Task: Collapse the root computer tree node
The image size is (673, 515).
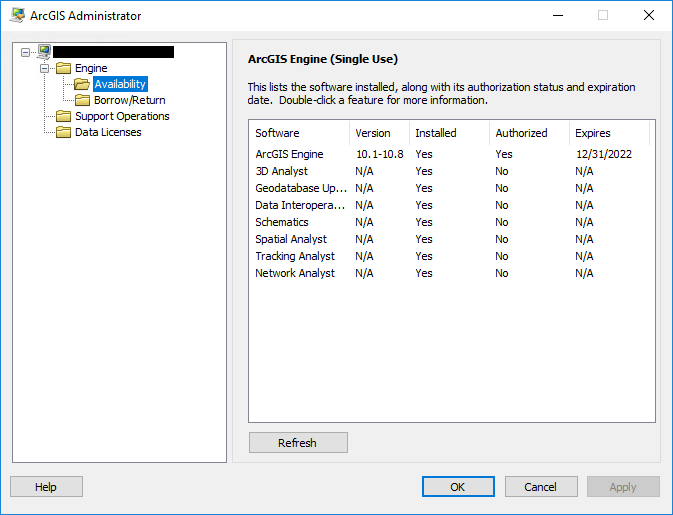Action: tap(25, 52)
